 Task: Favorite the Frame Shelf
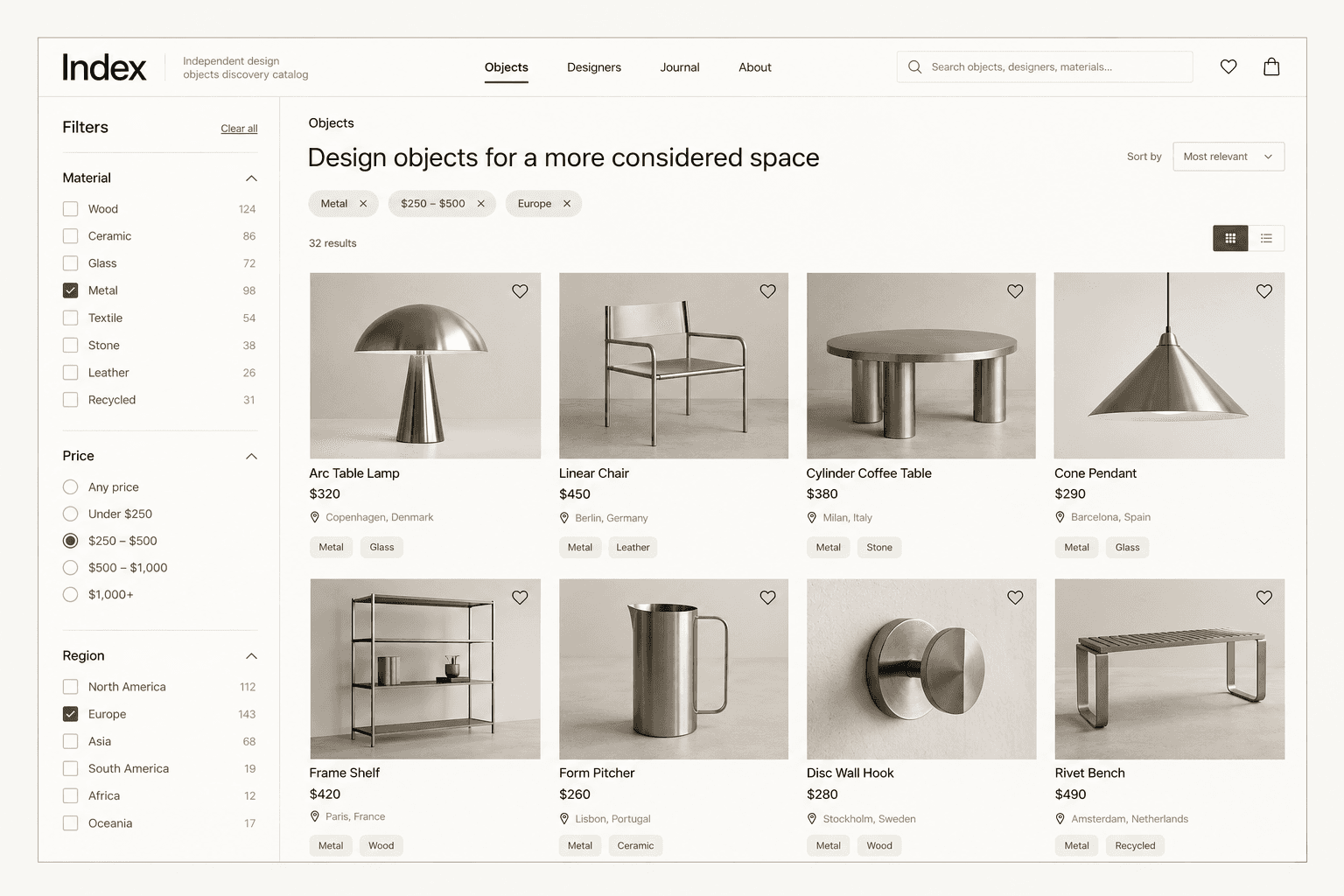pyautogui.click(x=520, y=598)
